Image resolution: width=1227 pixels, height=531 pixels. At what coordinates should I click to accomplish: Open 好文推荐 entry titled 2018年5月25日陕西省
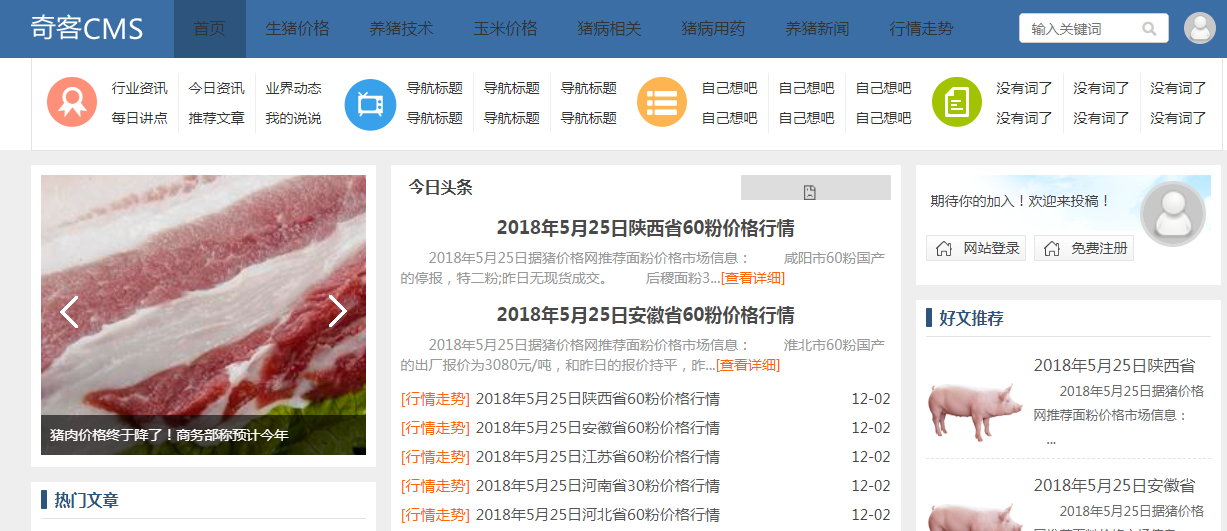(1114, 366)
